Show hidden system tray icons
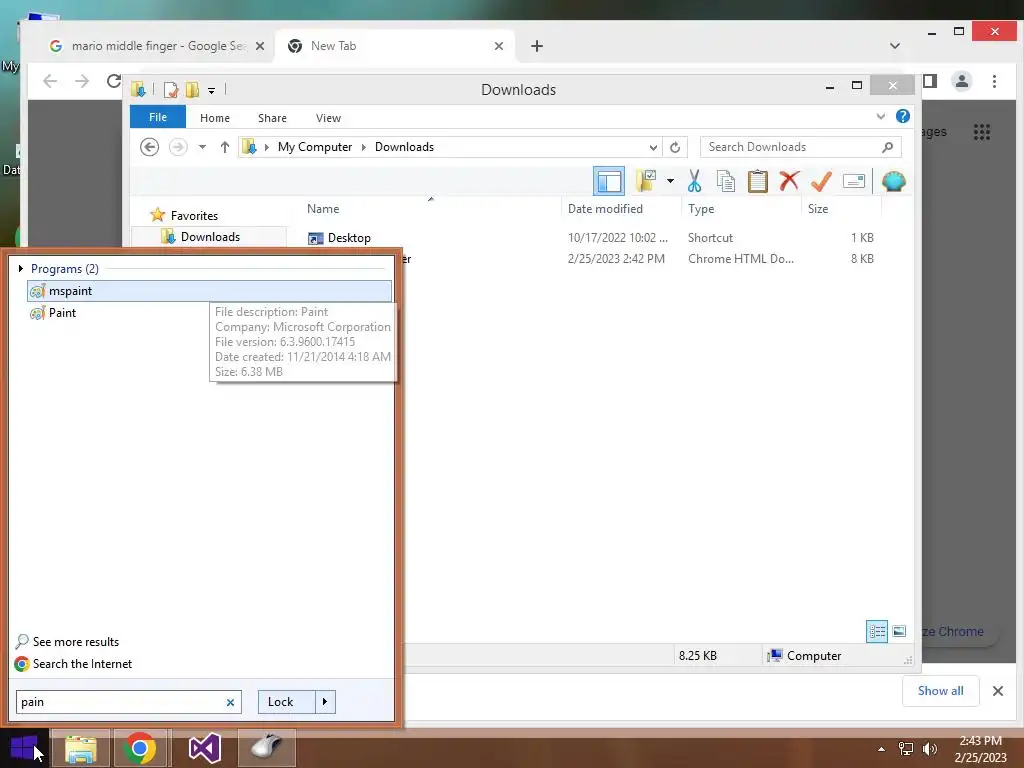This screenshot has height=768, width=1024. click(882, 749)
